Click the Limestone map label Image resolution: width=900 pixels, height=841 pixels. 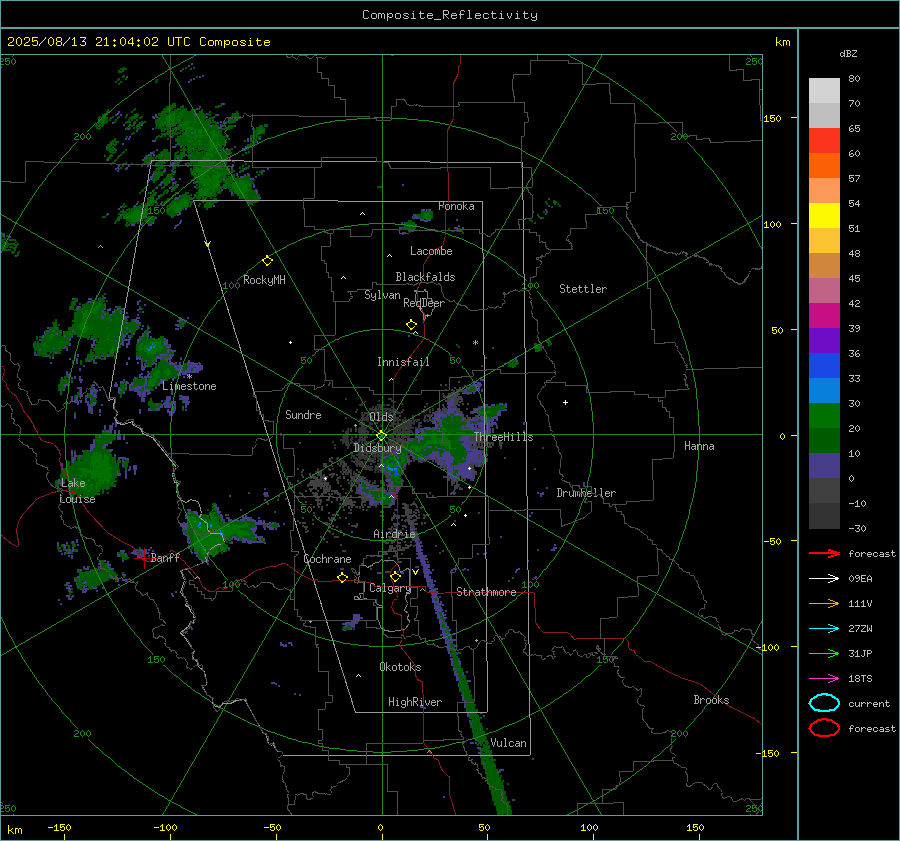pos(189,386)
